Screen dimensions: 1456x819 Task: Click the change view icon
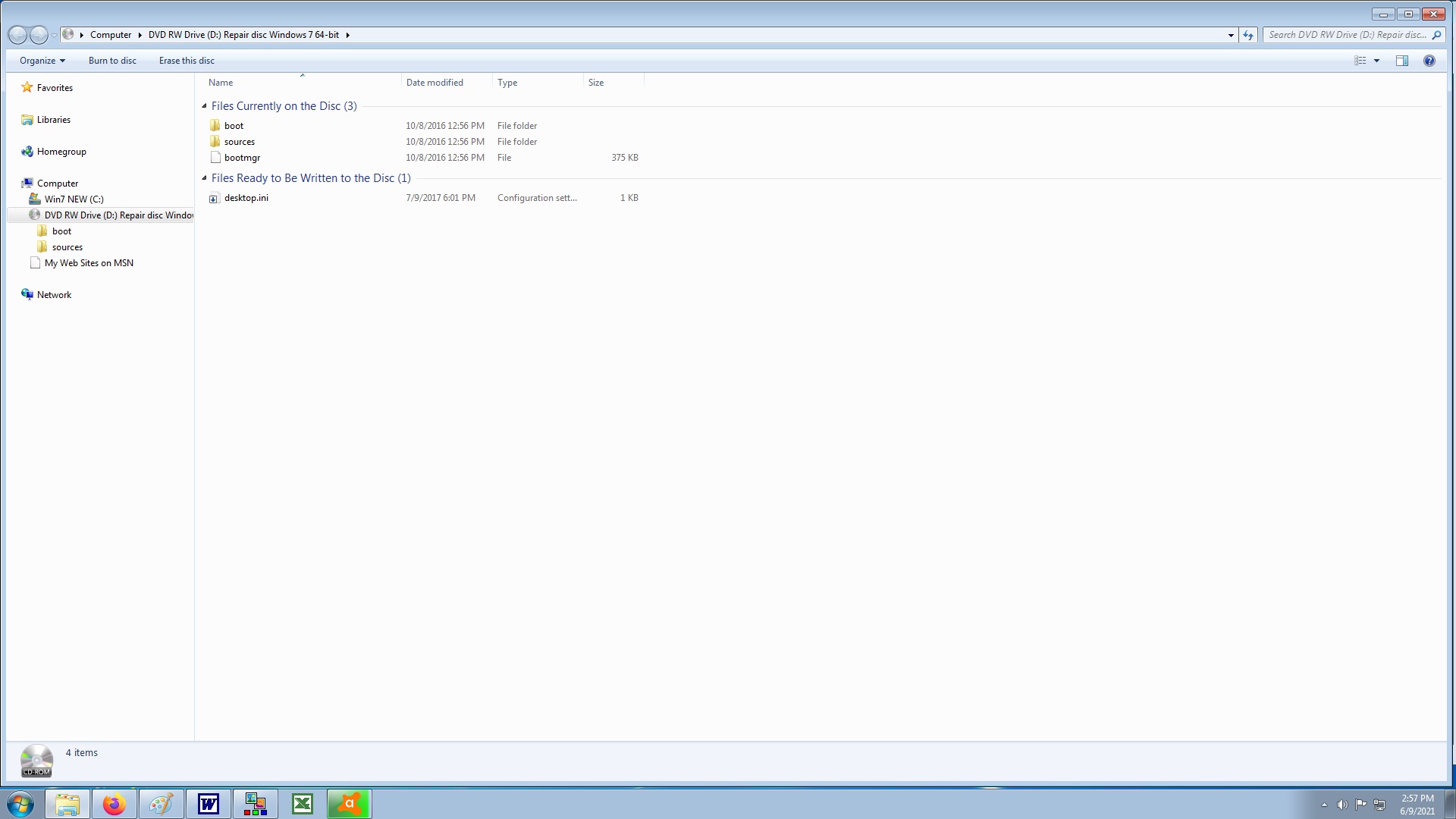(1360, 61)
